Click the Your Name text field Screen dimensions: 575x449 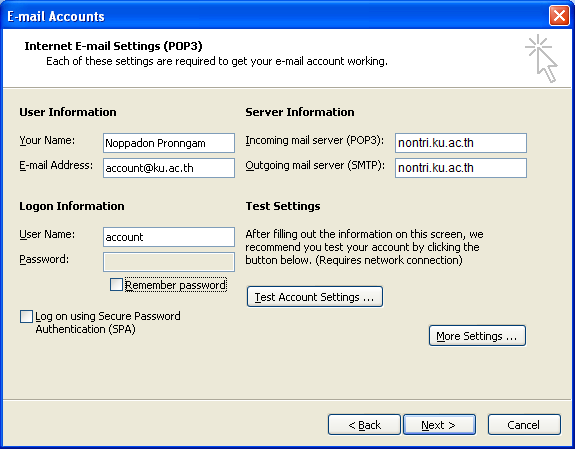click(x=169, y=143)
